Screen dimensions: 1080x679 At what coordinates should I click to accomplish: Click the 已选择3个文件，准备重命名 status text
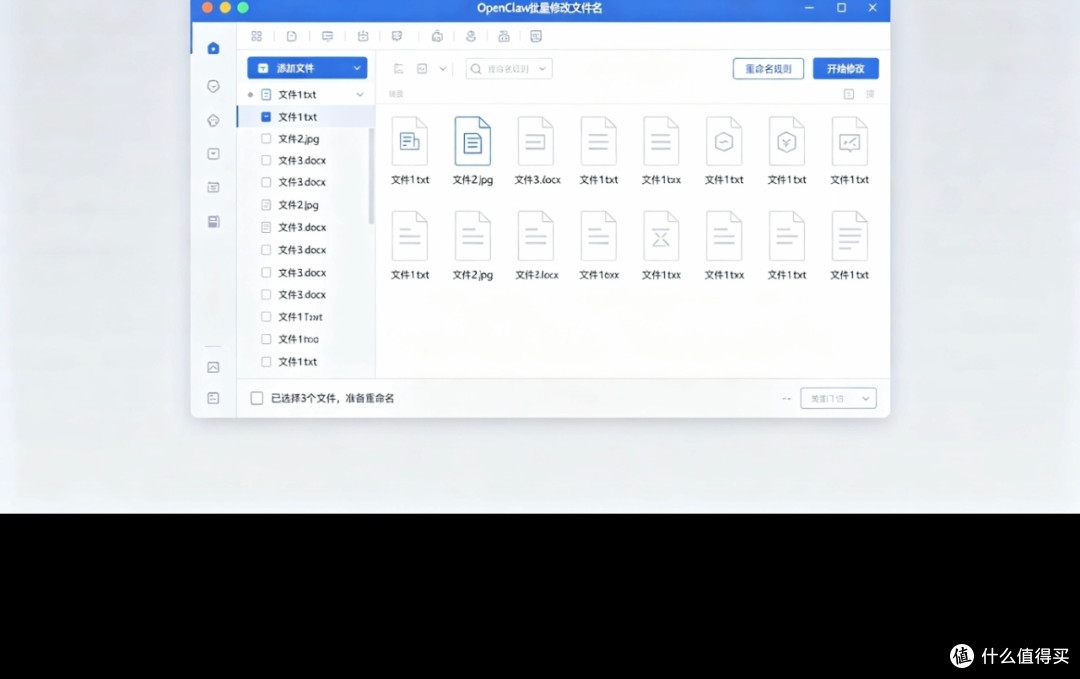[333, 398]
